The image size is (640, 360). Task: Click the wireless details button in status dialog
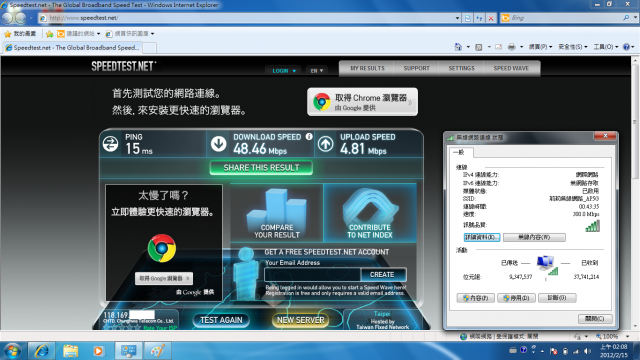[x=482, y=237]
